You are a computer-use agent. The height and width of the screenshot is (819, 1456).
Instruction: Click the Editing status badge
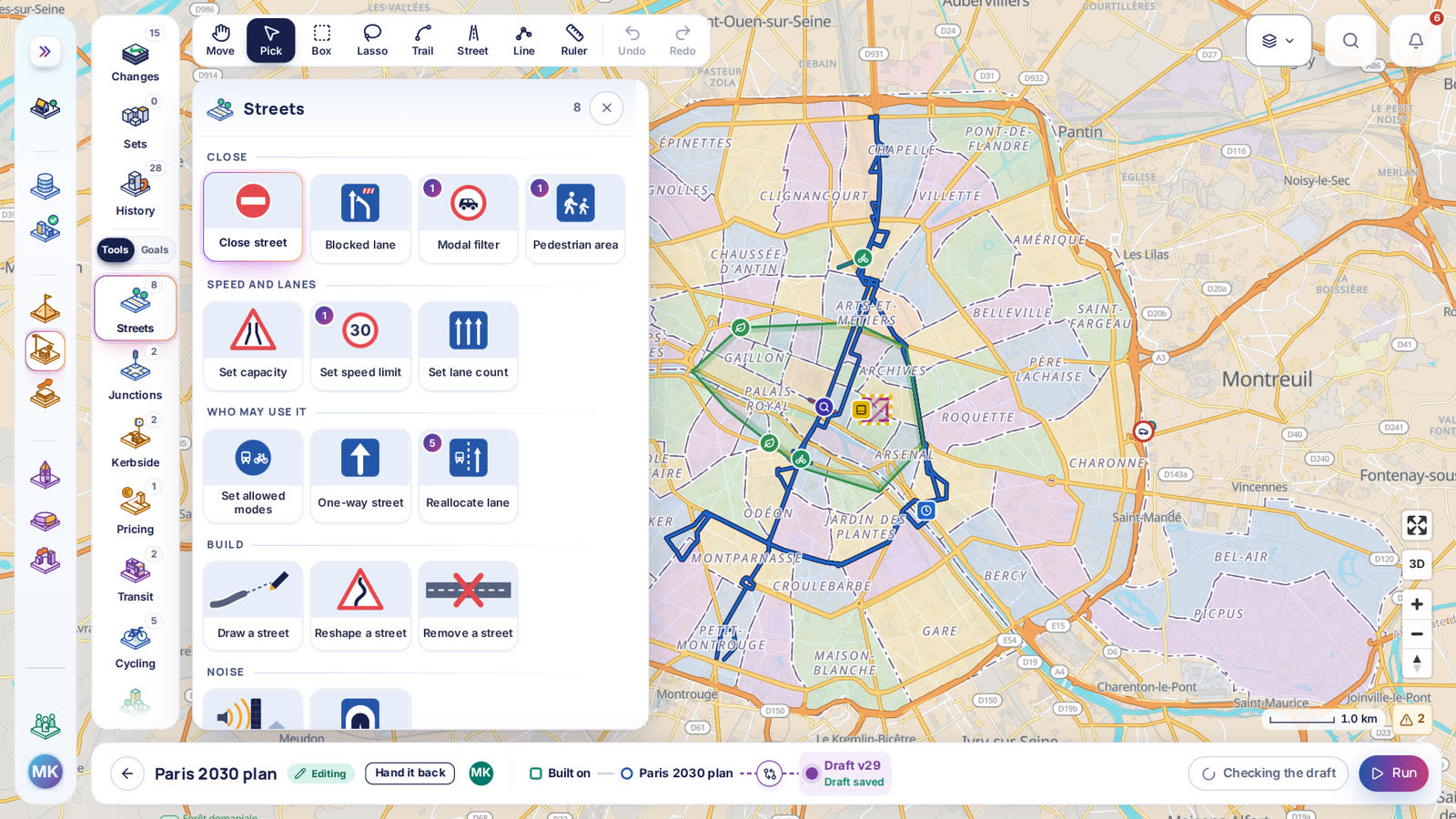(x=321, y=773)
